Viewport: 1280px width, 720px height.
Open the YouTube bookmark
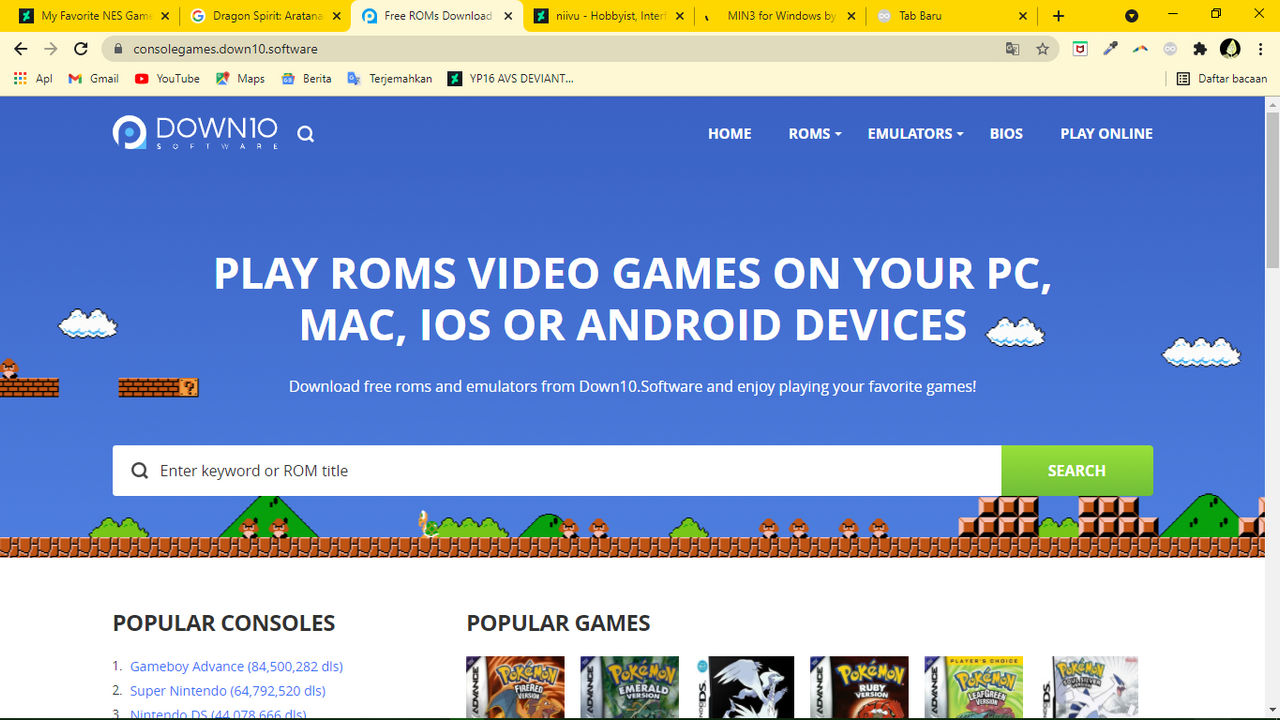(x=166, y=78)
